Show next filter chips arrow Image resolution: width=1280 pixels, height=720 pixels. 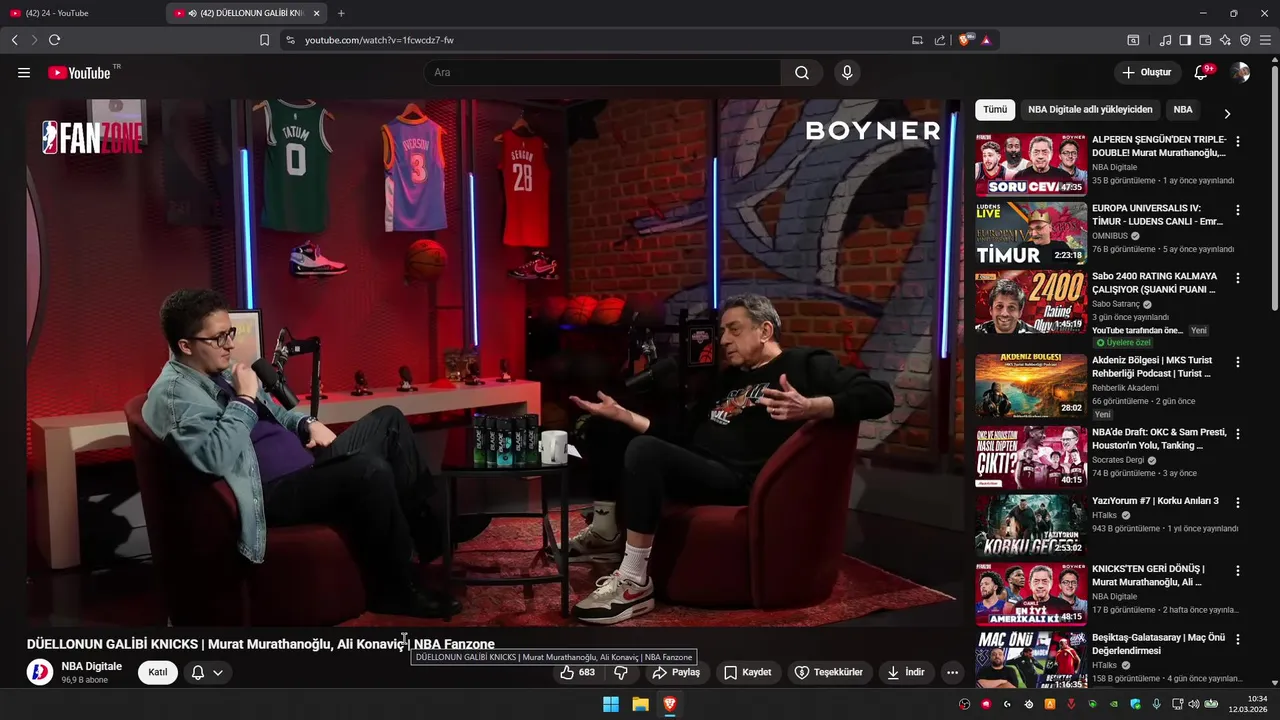1227,113
